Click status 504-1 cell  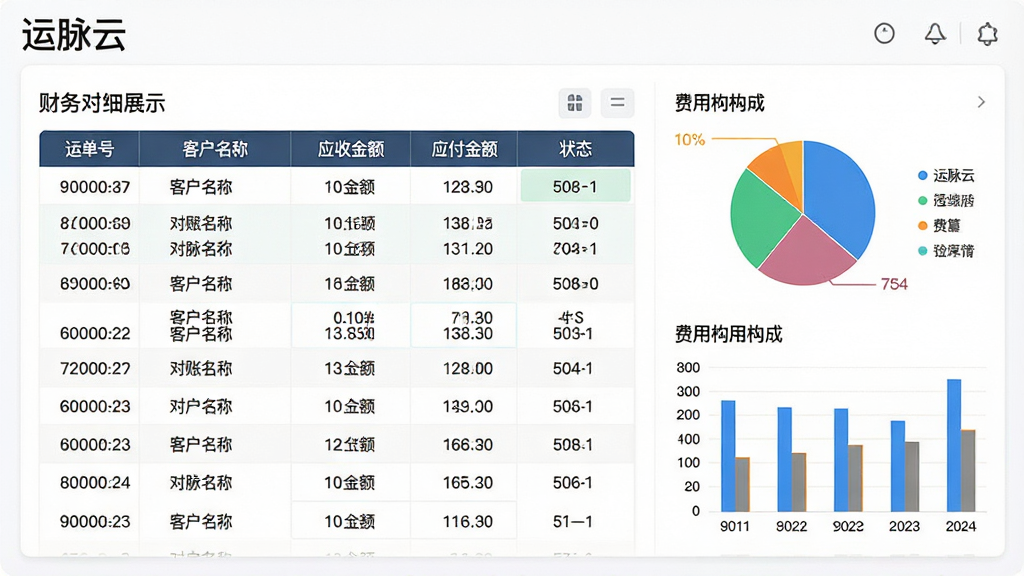(573, 368)
